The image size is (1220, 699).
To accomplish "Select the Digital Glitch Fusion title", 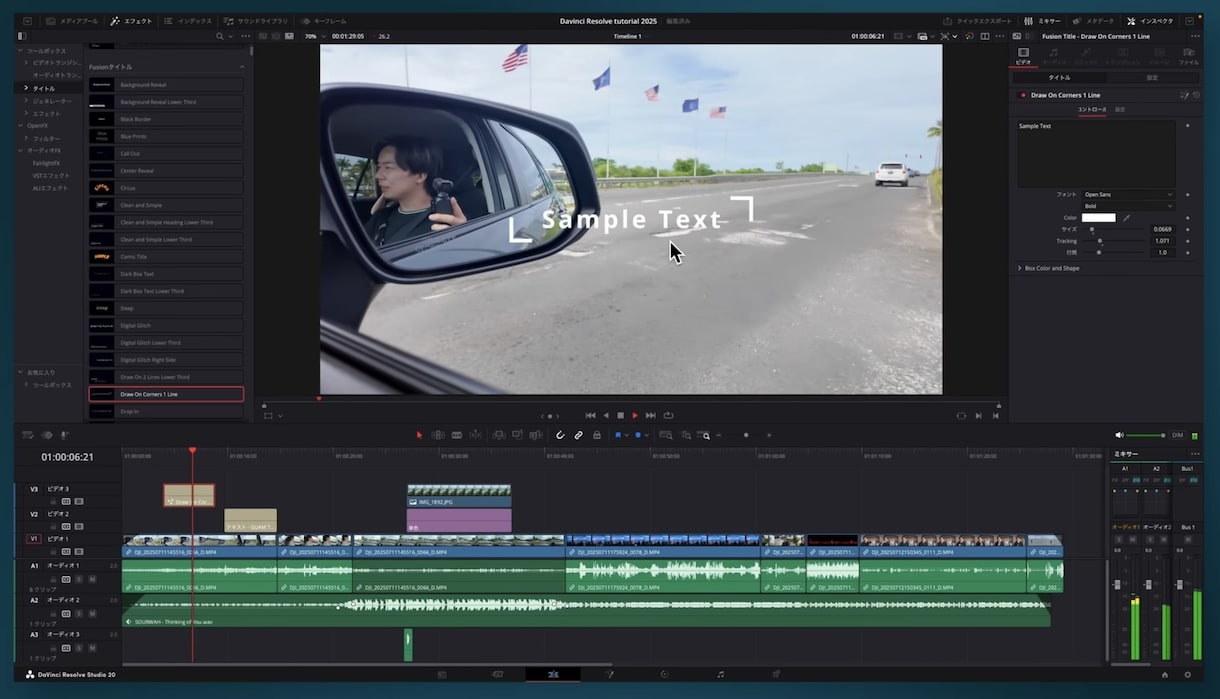I will (x=166, y=325).
